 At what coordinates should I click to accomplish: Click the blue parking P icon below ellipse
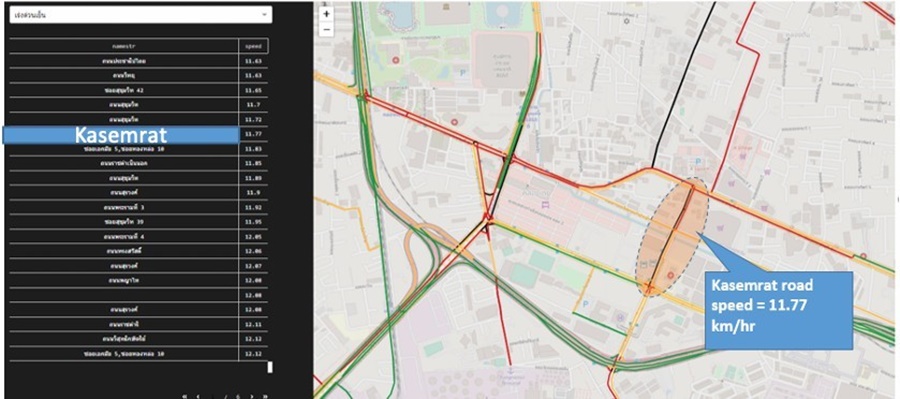586,303
